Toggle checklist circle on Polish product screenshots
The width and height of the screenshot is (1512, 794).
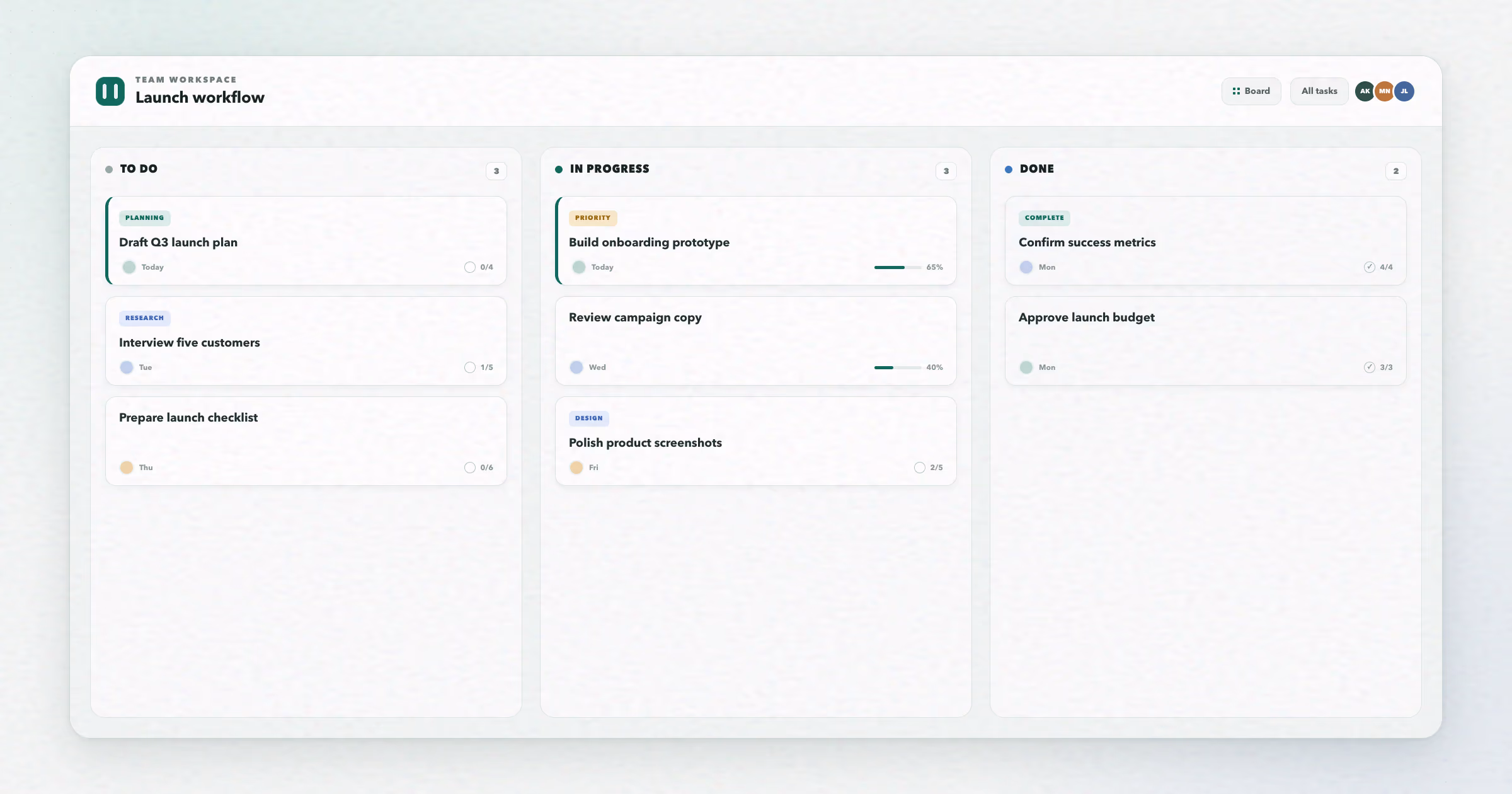click(920, 468)
